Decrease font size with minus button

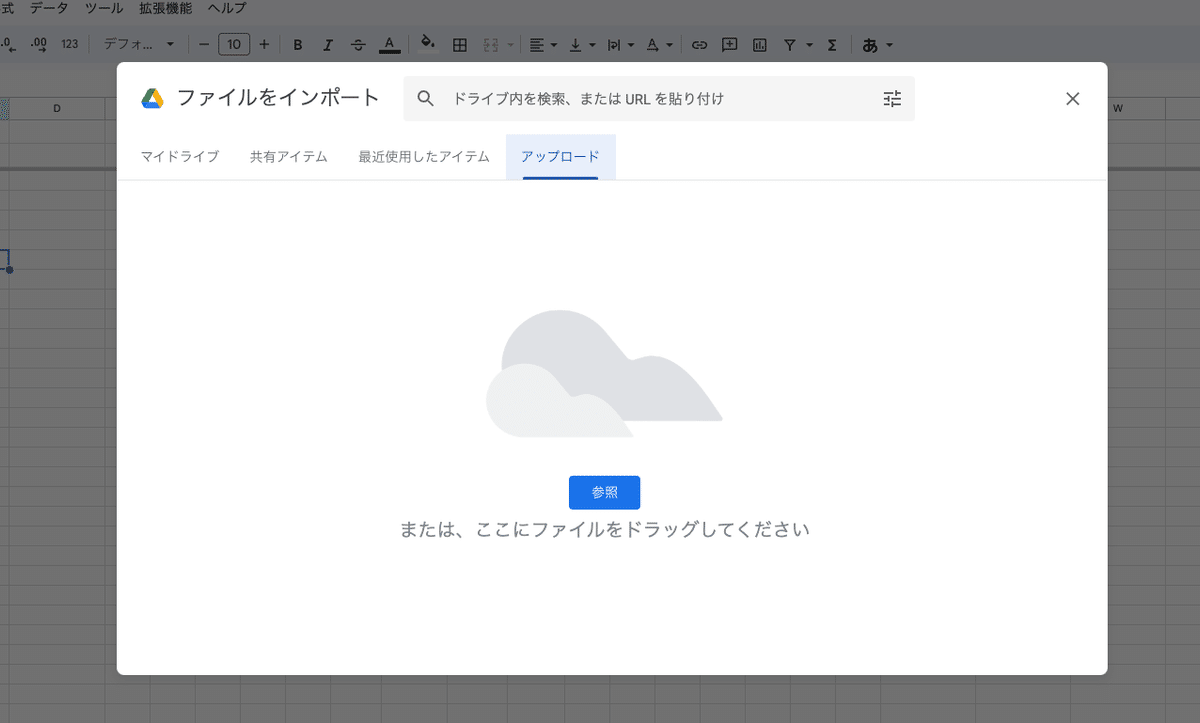point(204,44)
